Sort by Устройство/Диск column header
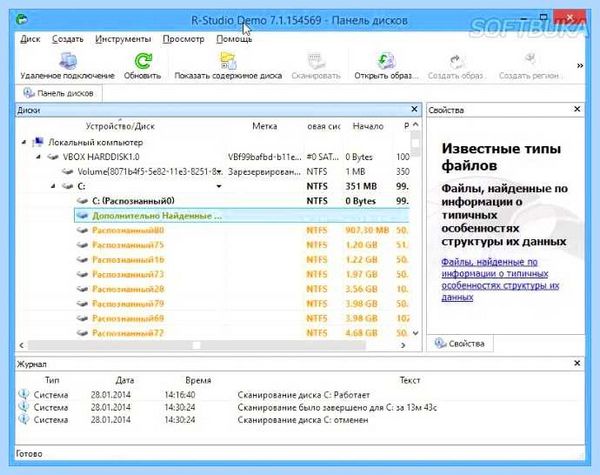600x475 pixels. [x=120, y=126]
